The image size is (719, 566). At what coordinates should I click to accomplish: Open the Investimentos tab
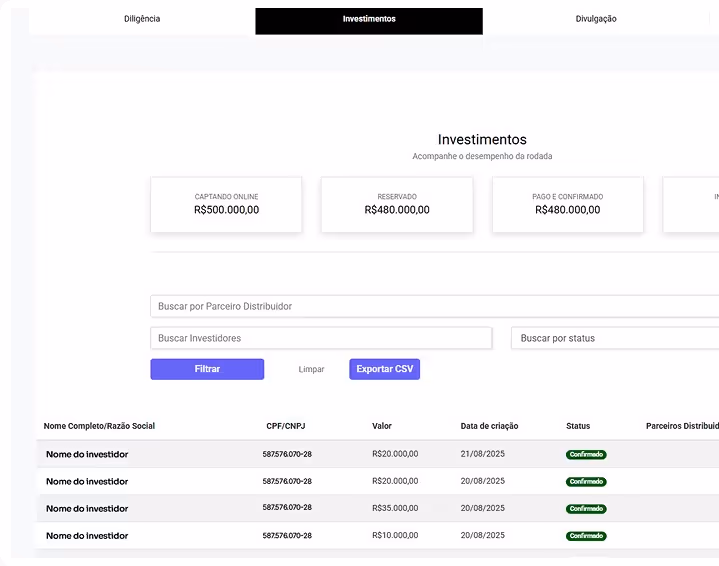[x=369, y=21]
